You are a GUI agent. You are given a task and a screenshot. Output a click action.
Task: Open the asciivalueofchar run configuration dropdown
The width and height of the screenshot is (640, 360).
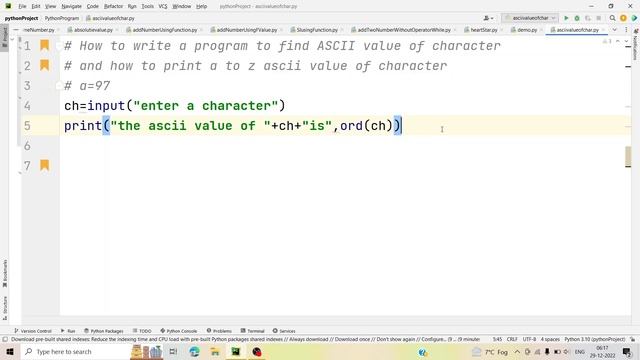pyautogui.click(x=530, y=18)
